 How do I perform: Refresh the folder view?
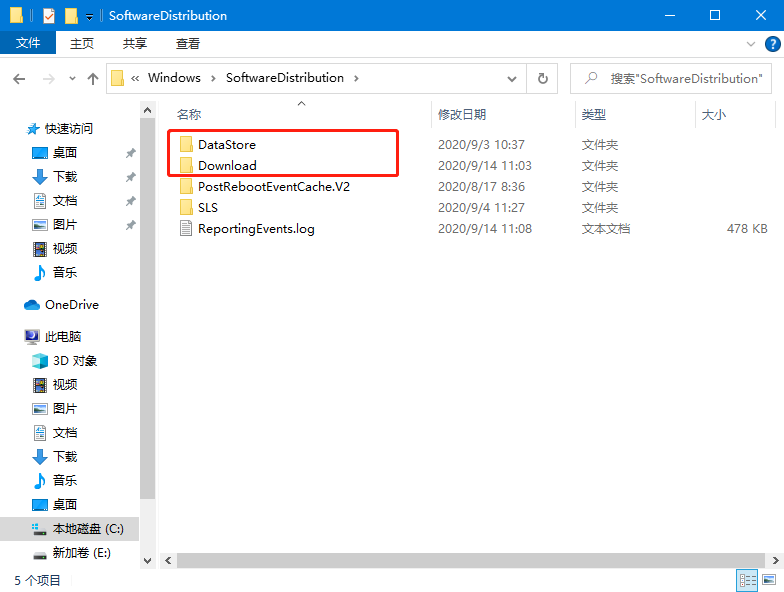click(x=542, y=78)
